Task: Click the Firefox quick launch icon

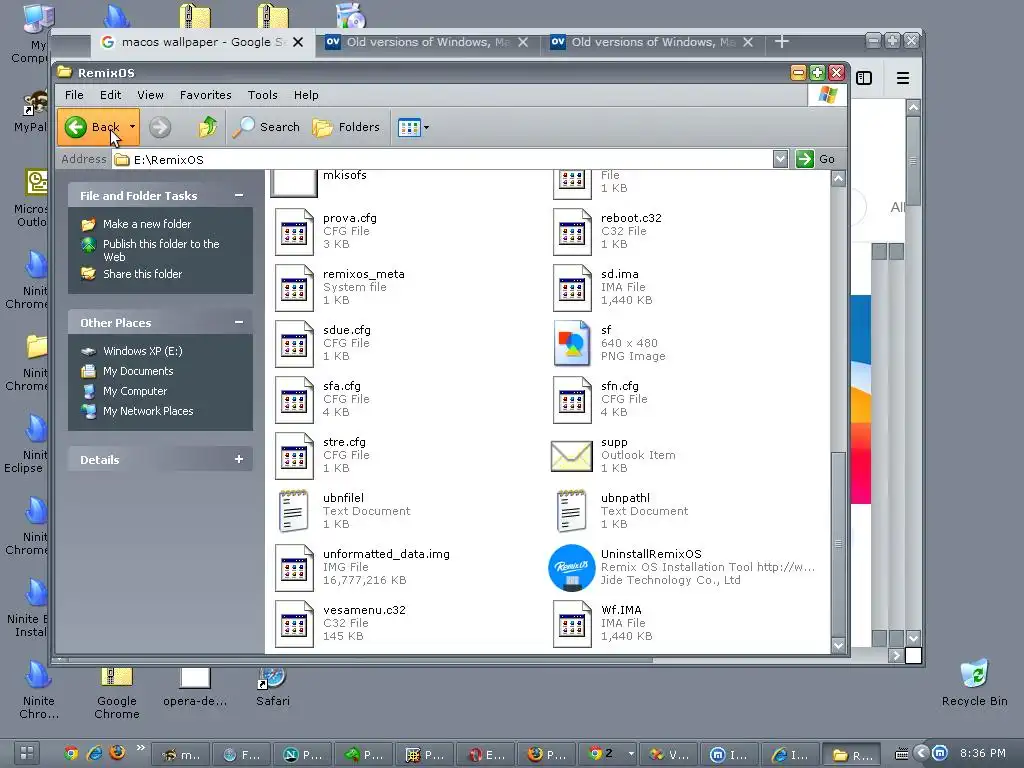Action: [x=118, y=753]
